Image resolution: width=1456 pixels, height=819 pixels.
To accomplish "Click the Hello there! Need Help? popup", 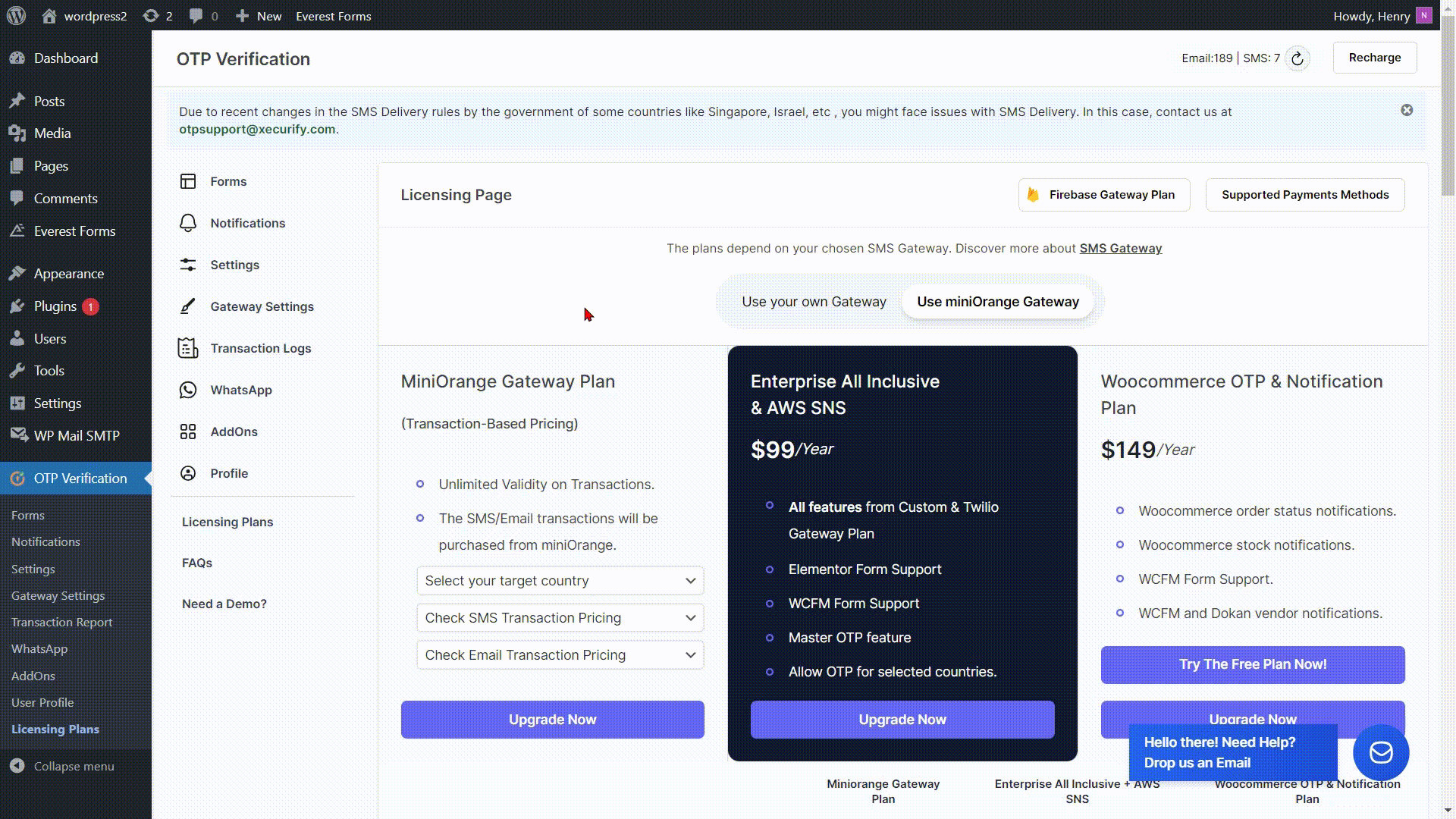I will click(1233, 752).
